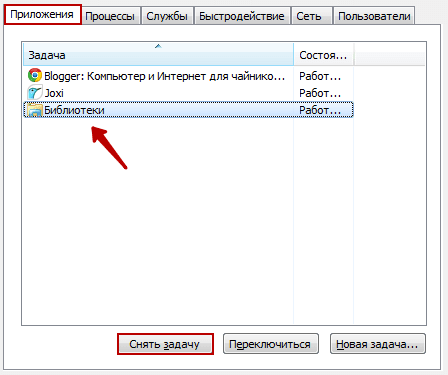This screenshot has height=375, width=448.
Task: Open the Приложения tab
Action: 42,15
